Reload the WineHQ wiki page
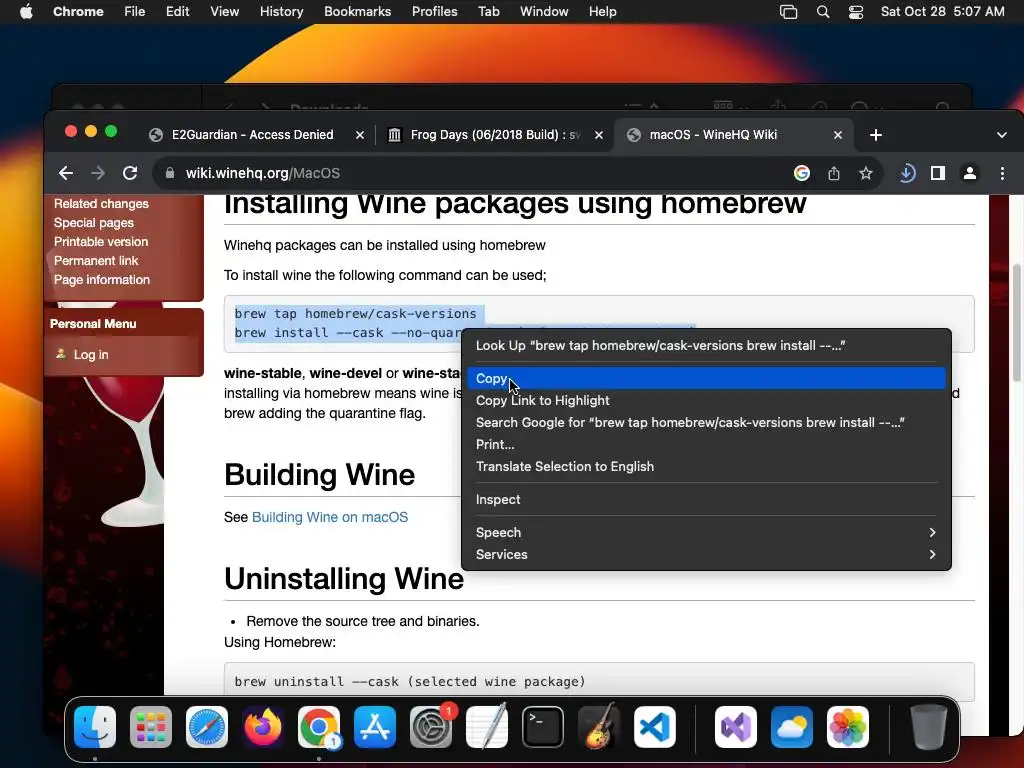The image size is (1024, 768). click(x=130, y=173)
